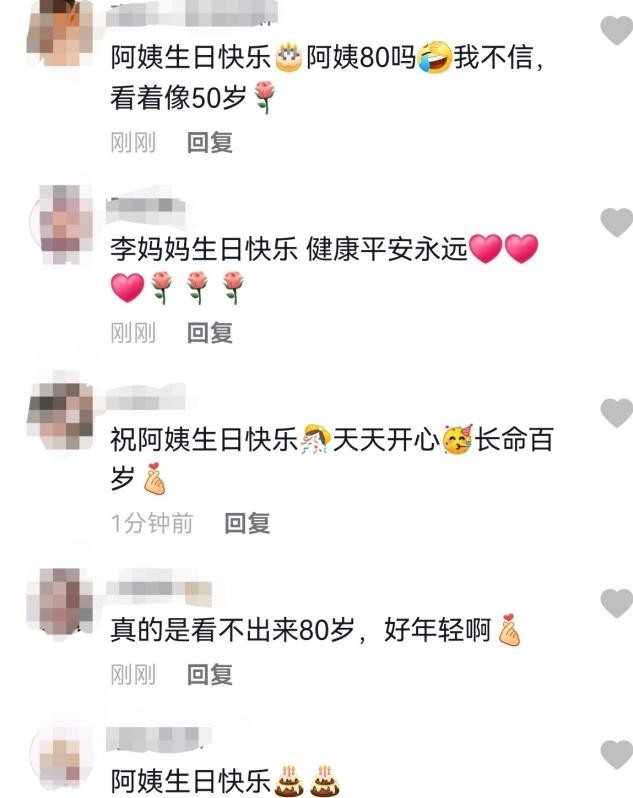Screen dimensions: 633x798
Task: Tap the 1分钟前 timestamp
Action: coord(152,523)
